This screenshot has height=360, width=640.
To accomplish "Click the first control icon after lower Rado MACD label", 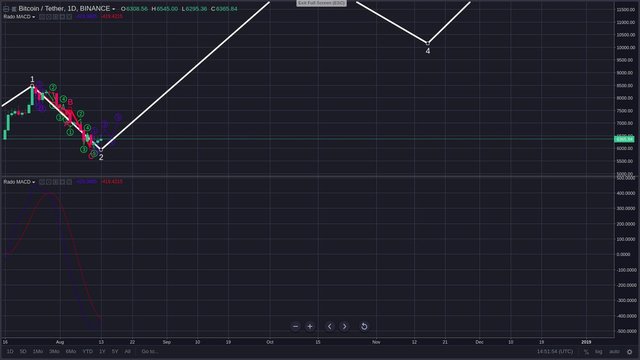I will pos(42,182).
